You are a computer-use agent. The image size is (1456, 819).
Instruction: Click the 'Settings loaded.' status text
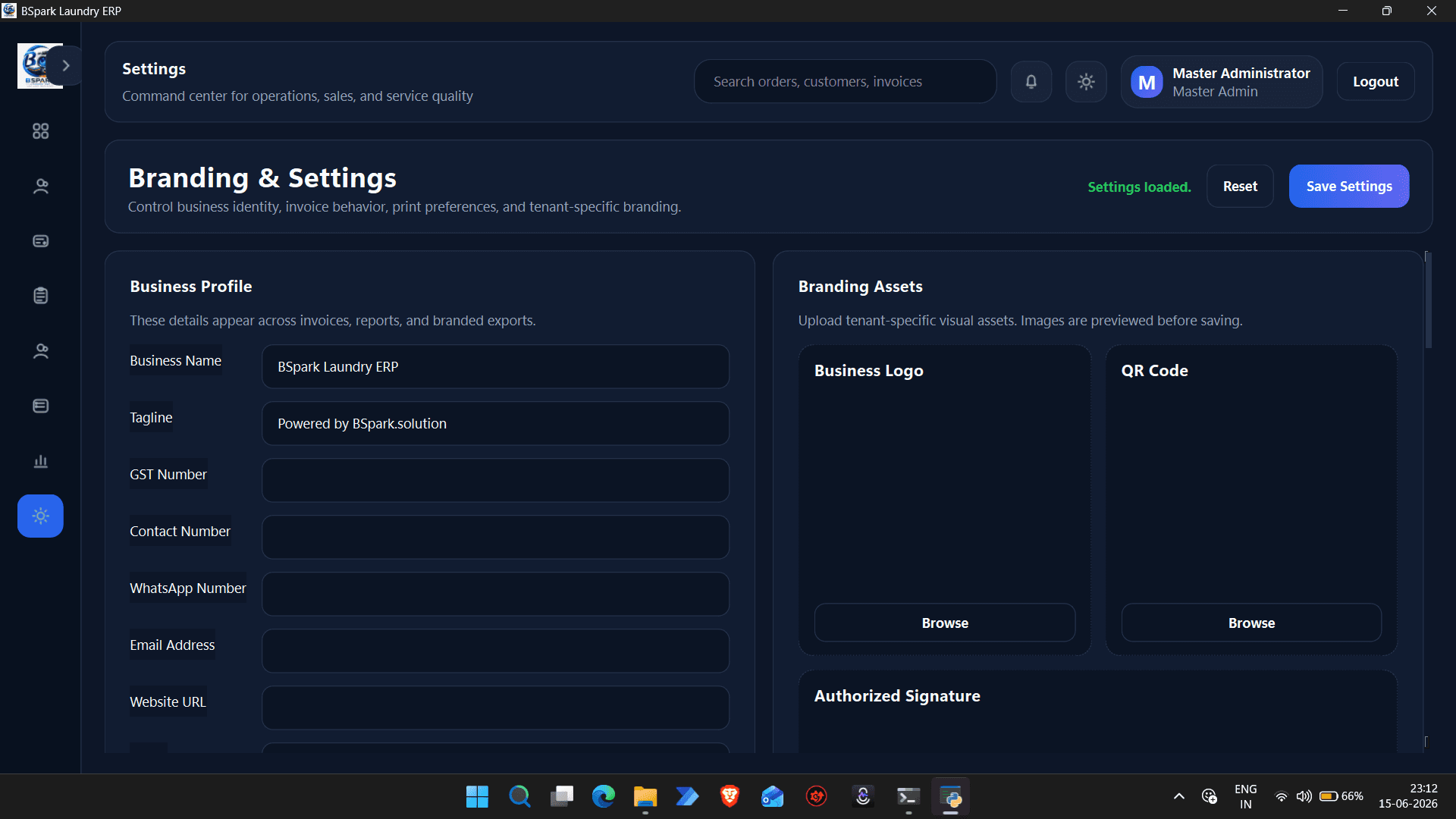coord(1139,187)
